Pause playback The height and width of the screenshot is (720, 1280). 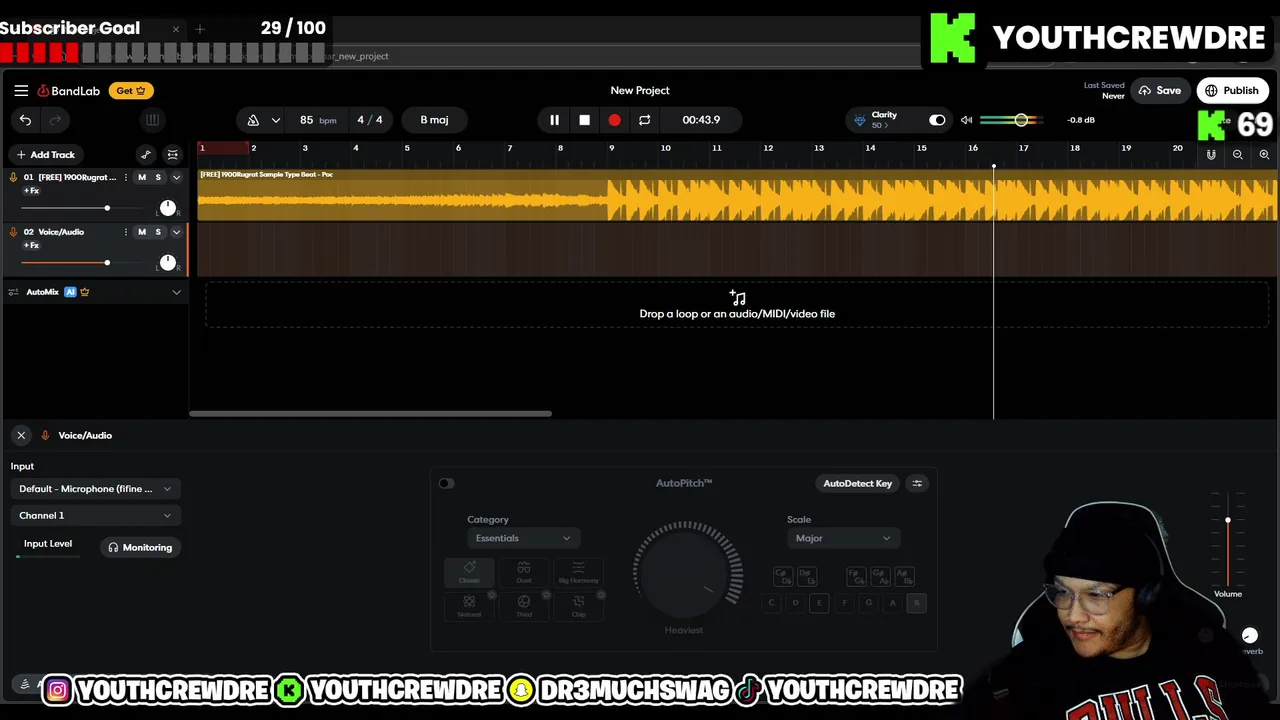[554, 120]
